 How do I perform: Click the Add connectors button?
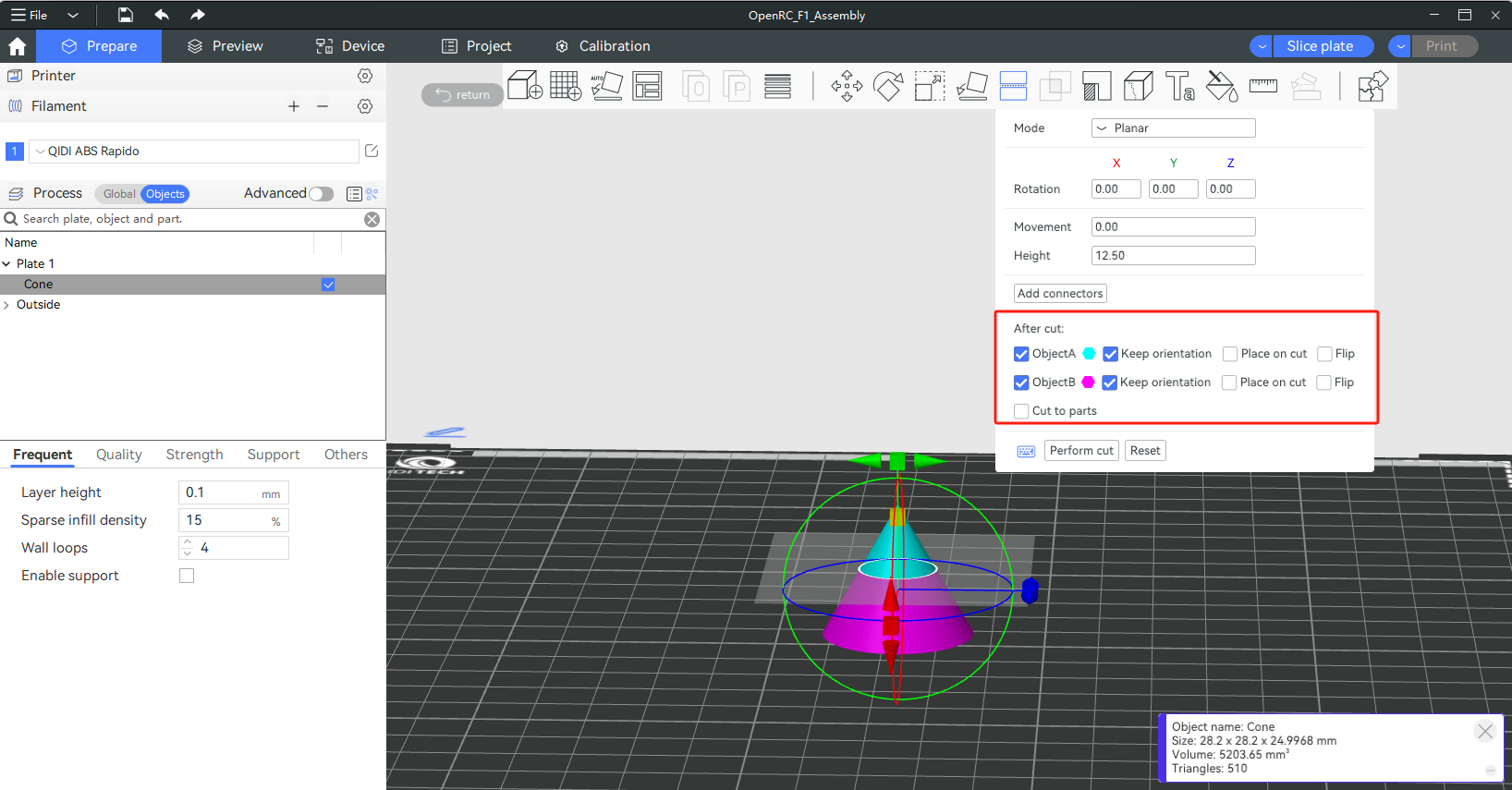click(x=1060, y=294)
